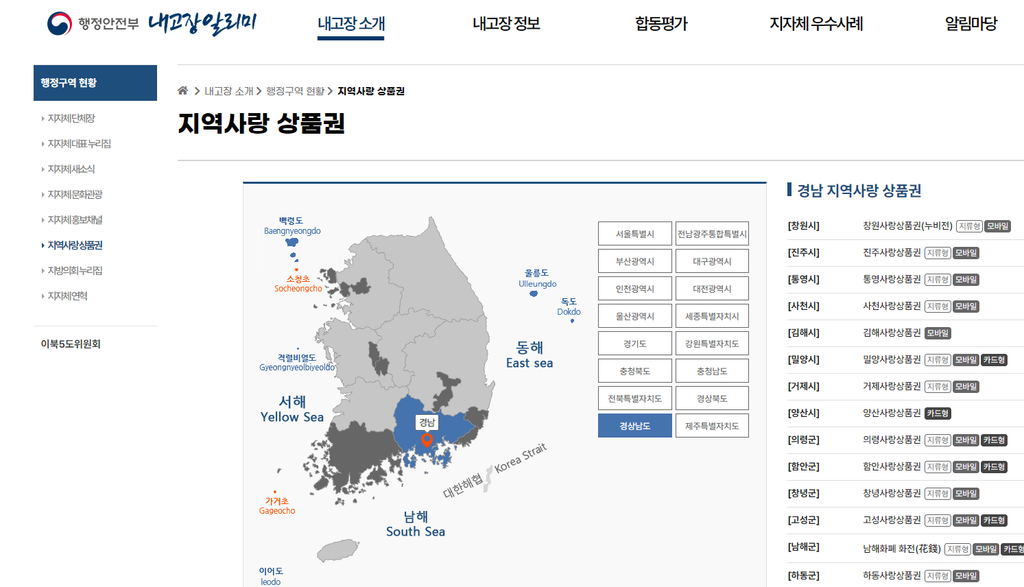Click 행정구역 현황 breadcrumb link
Image resolution: width=1024 pixels, height=587 pixels.
(x=295, y=91)
